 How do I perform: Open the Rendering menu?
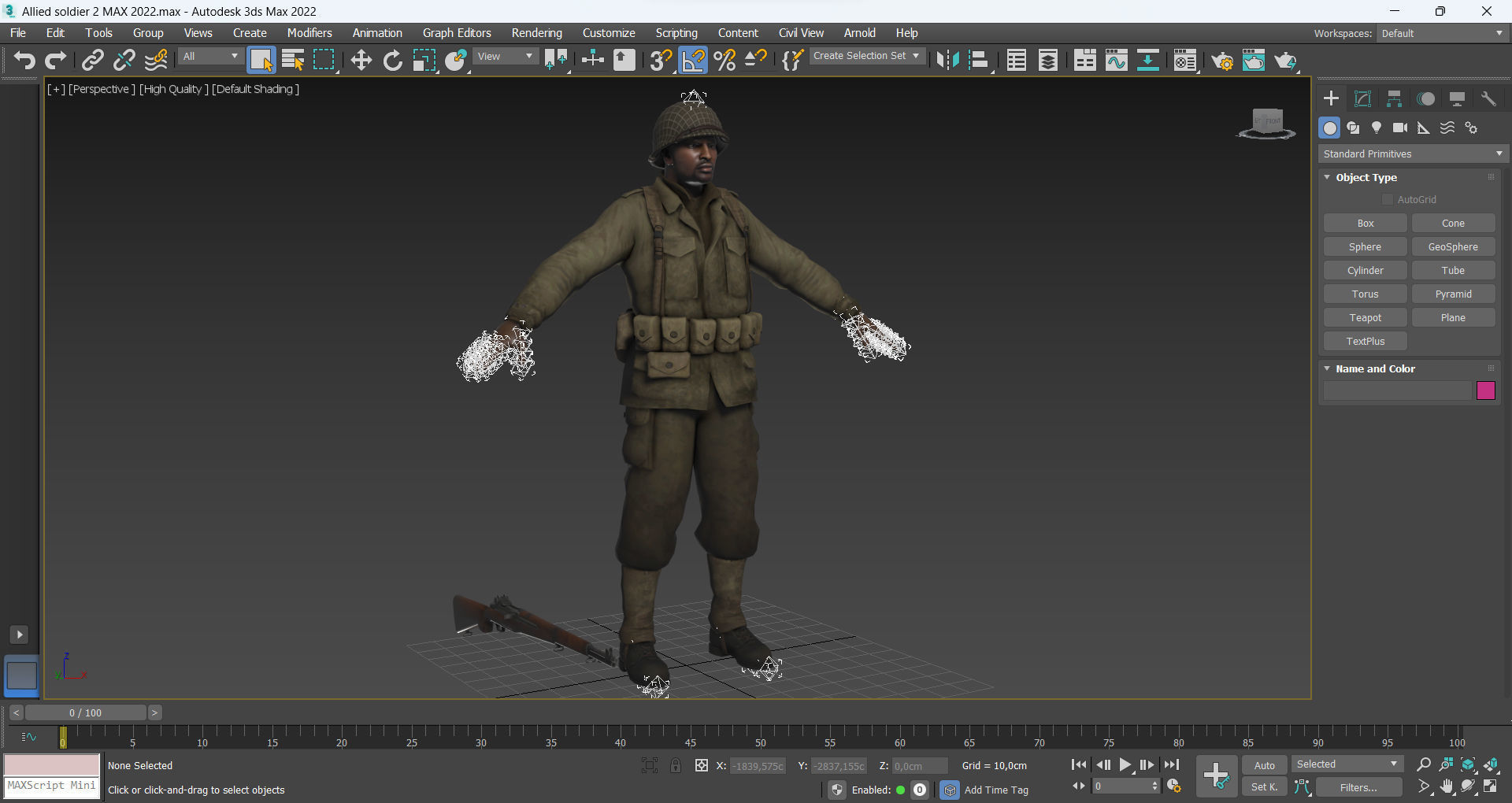(x=537, y=33)
